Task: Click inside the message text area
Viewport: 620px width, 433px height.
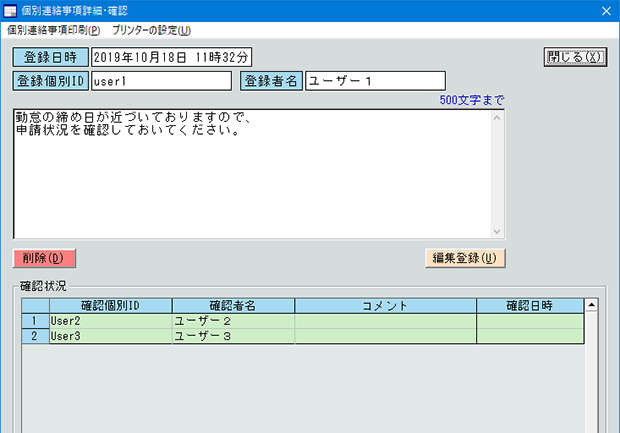Action: click(x=252, y=174)
